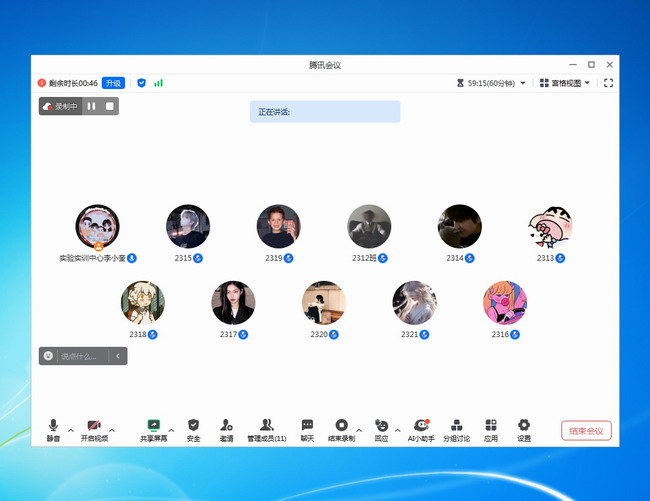
Task: Open 设置 settings gear
Action: [x=524, y=426]
